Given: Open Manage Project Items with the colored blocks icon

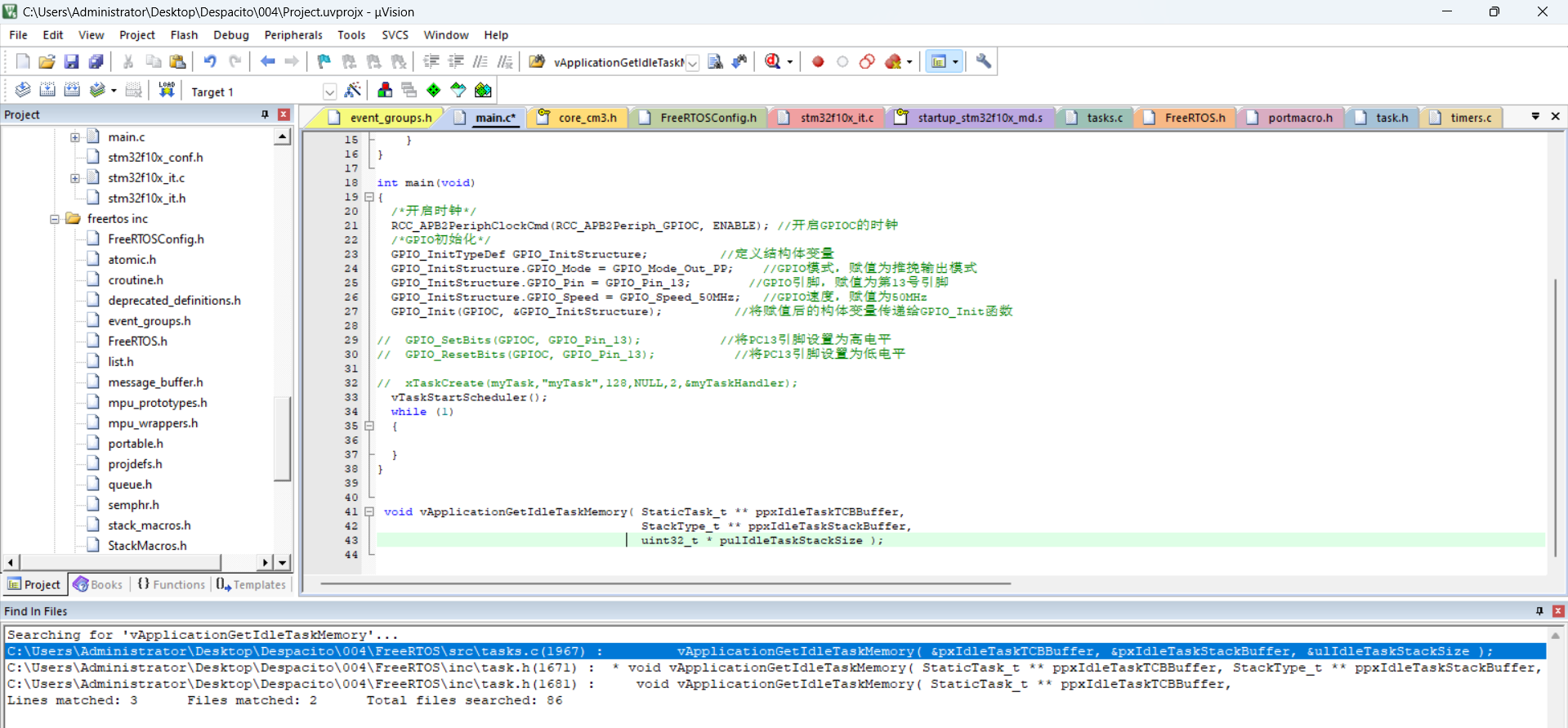Looking at the screenshot, I should [x=385, y=90].
